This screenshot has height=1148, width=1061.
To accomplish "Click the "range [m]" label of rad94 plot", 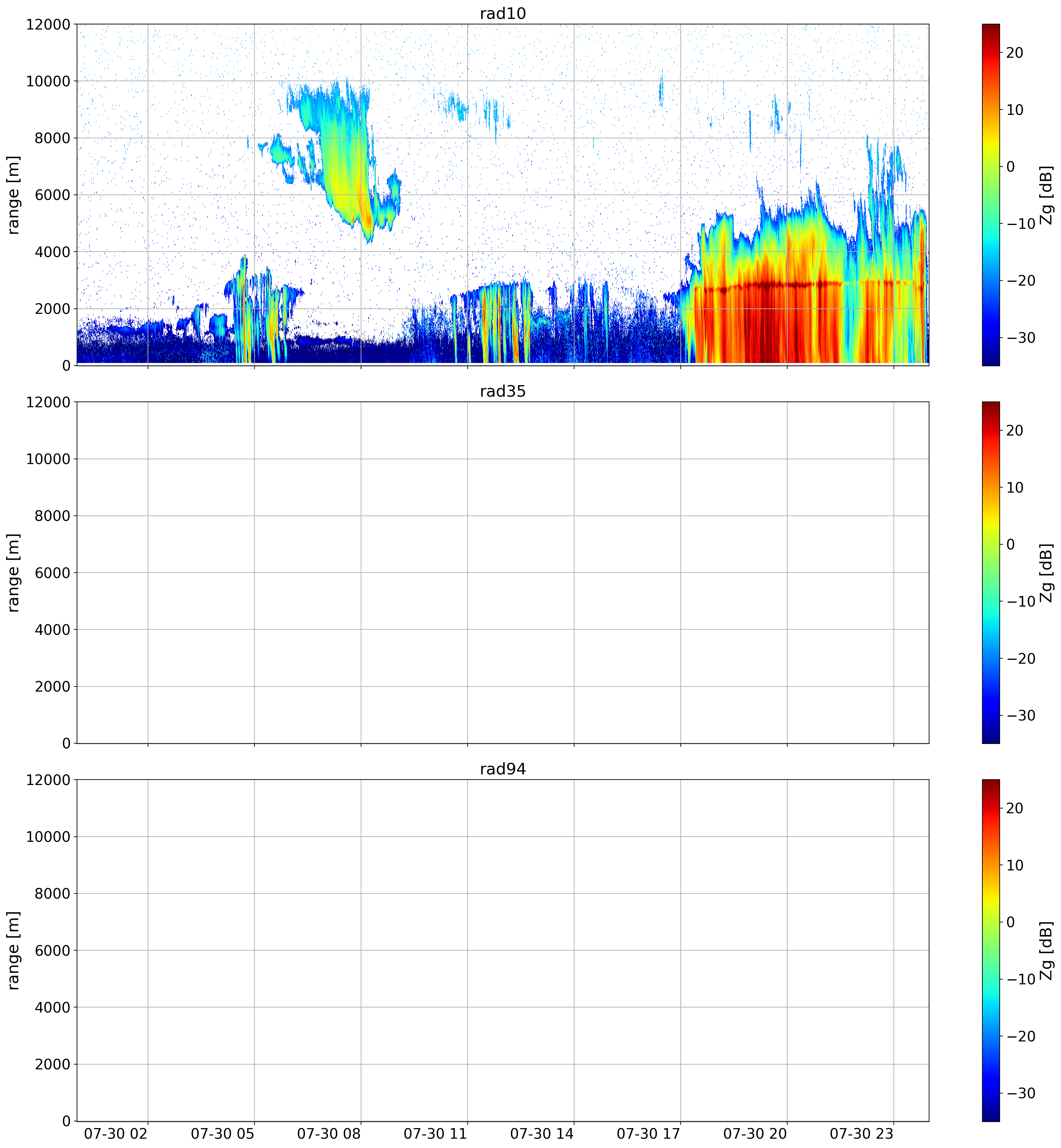I will pyautogui.click(x=13, y=951).
